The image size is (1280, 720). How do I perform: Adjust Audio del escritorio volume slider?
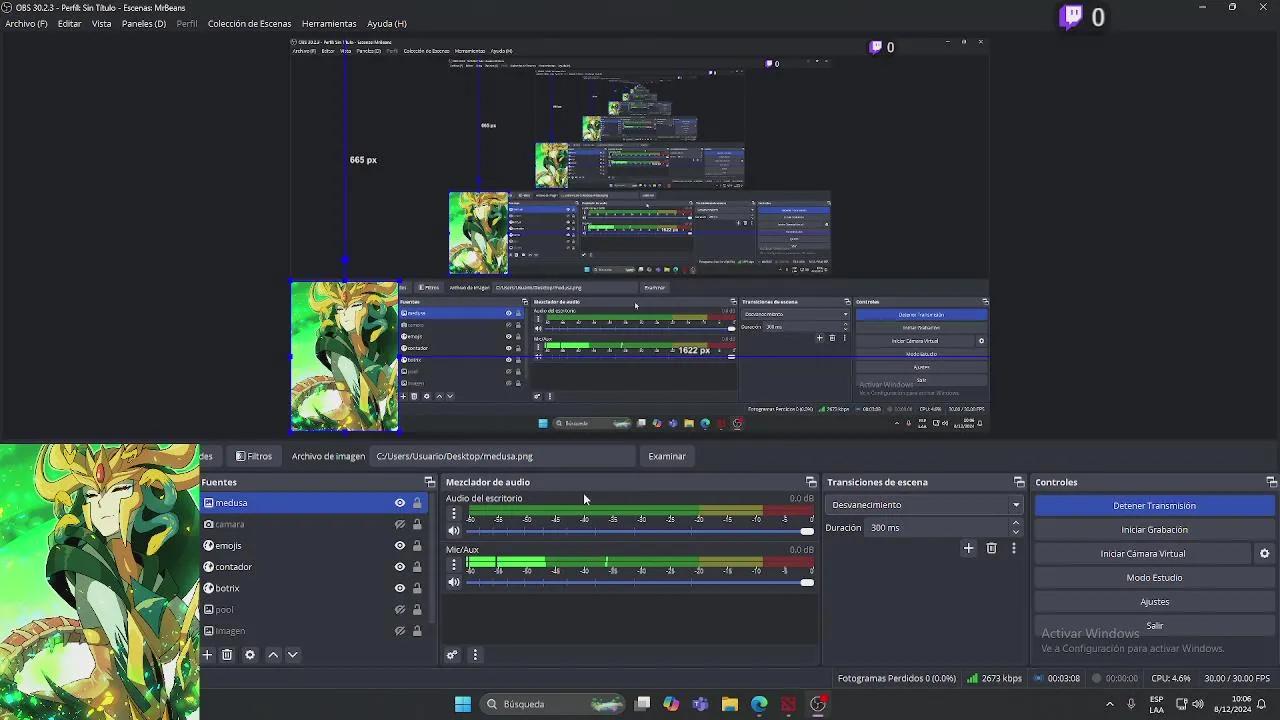pos(640,531)
